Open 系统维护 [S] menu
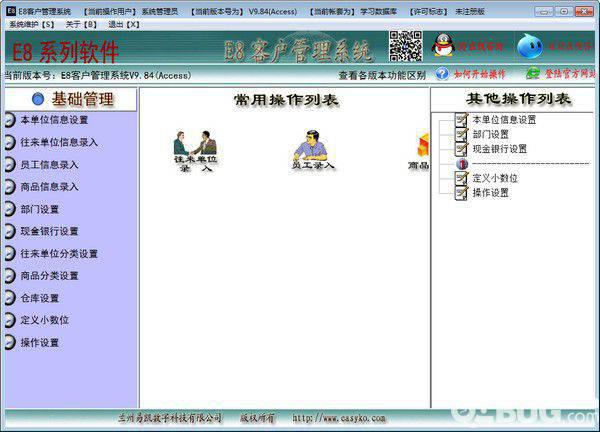The height and width of the screenshot is (432, 600). pyautogui.click(x=31, y=24)
